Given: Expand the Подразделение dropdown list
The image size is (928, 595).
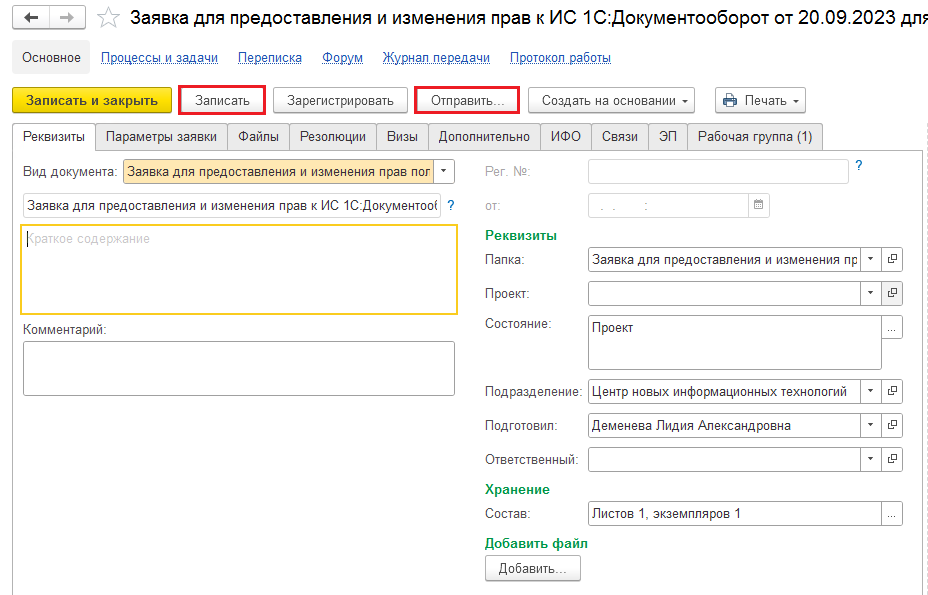Looking at the screenshot, I should 870,391.
